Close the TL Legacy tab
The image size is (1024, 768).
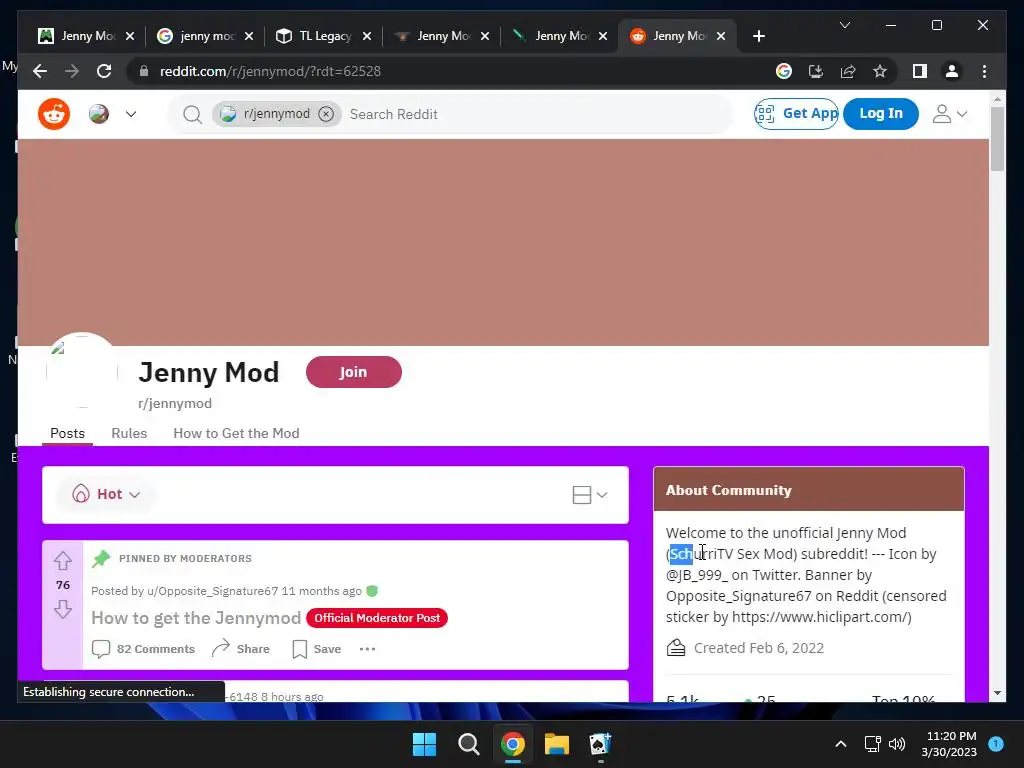point(367,36)
